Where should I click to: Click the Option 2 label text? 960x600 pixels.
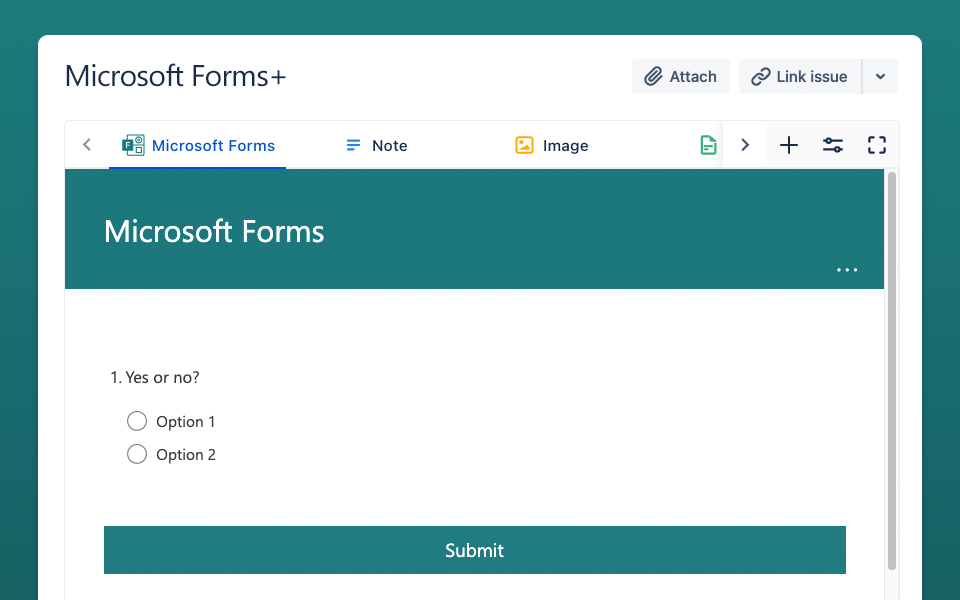[186, 455]
